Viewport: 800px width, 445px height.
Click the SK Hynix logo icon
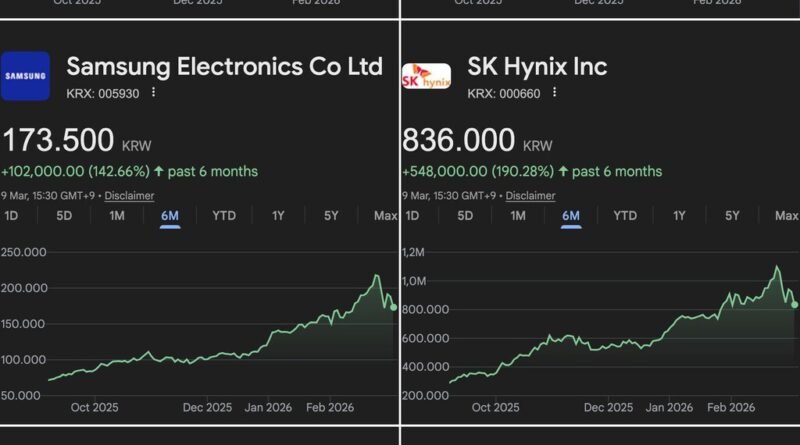tap(425, 76)
